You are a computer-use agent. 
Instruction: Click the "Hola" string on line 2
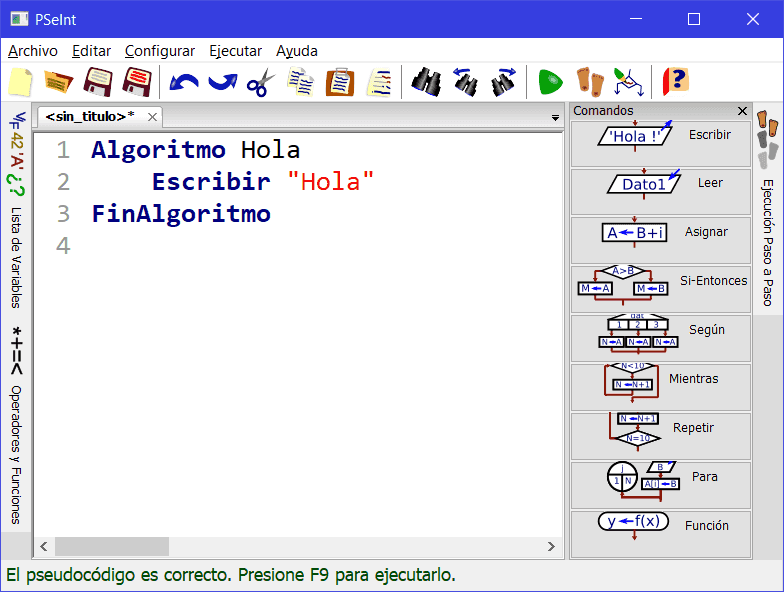click(x=330, y=182)
